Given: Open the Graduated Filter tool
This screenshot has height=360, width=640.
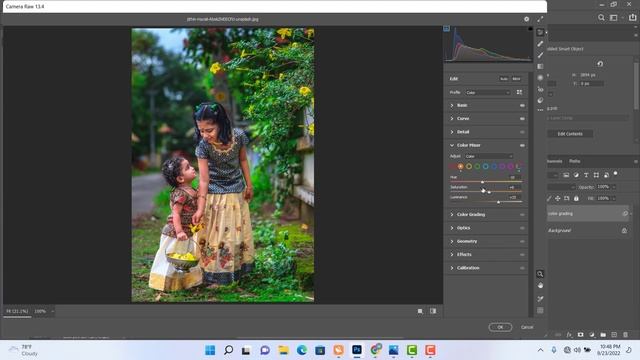Looking at the screenshot, I should point(540,67).
